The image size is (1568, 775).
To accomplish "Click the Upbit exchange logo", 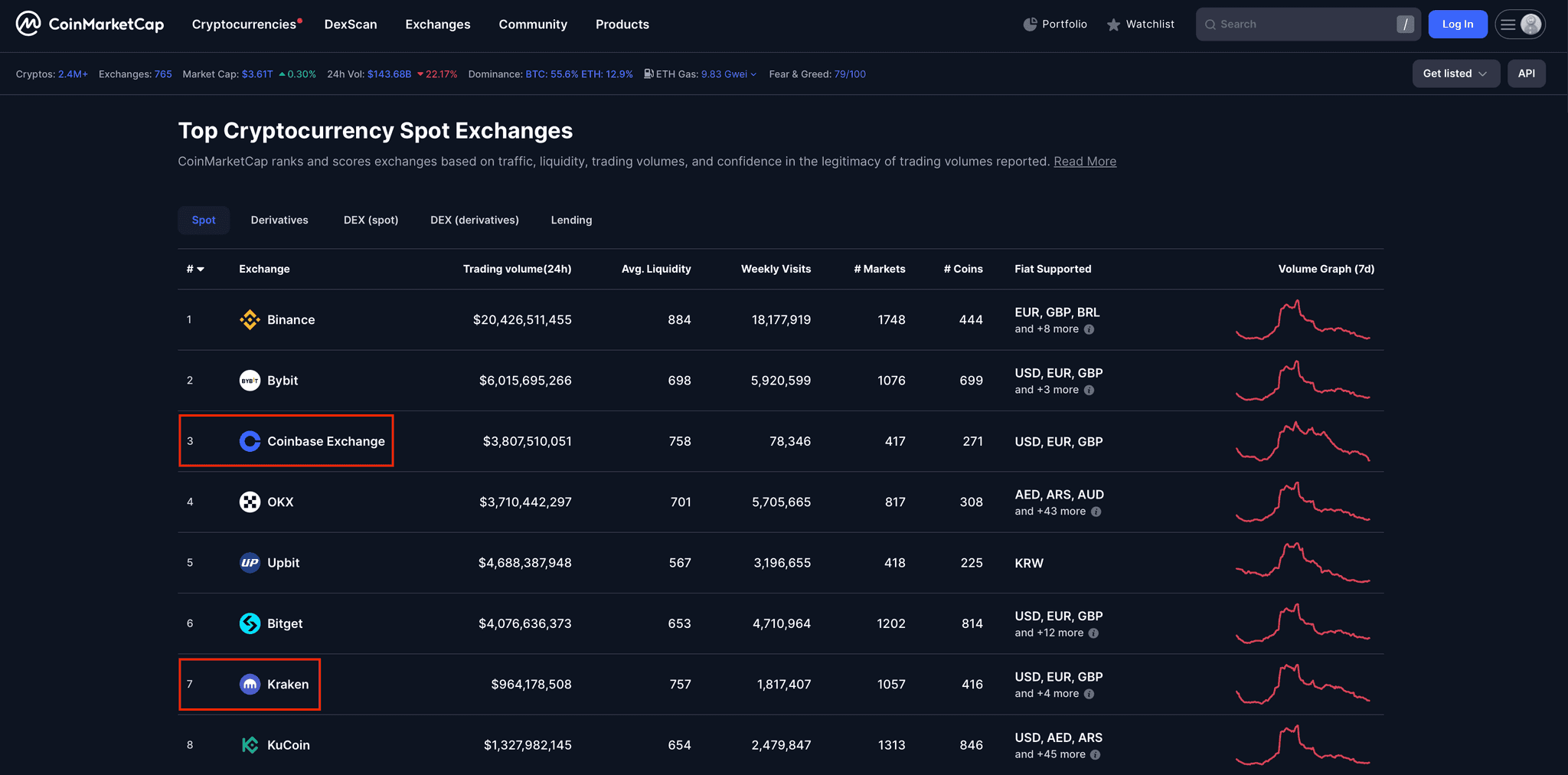I will (250, 563).
